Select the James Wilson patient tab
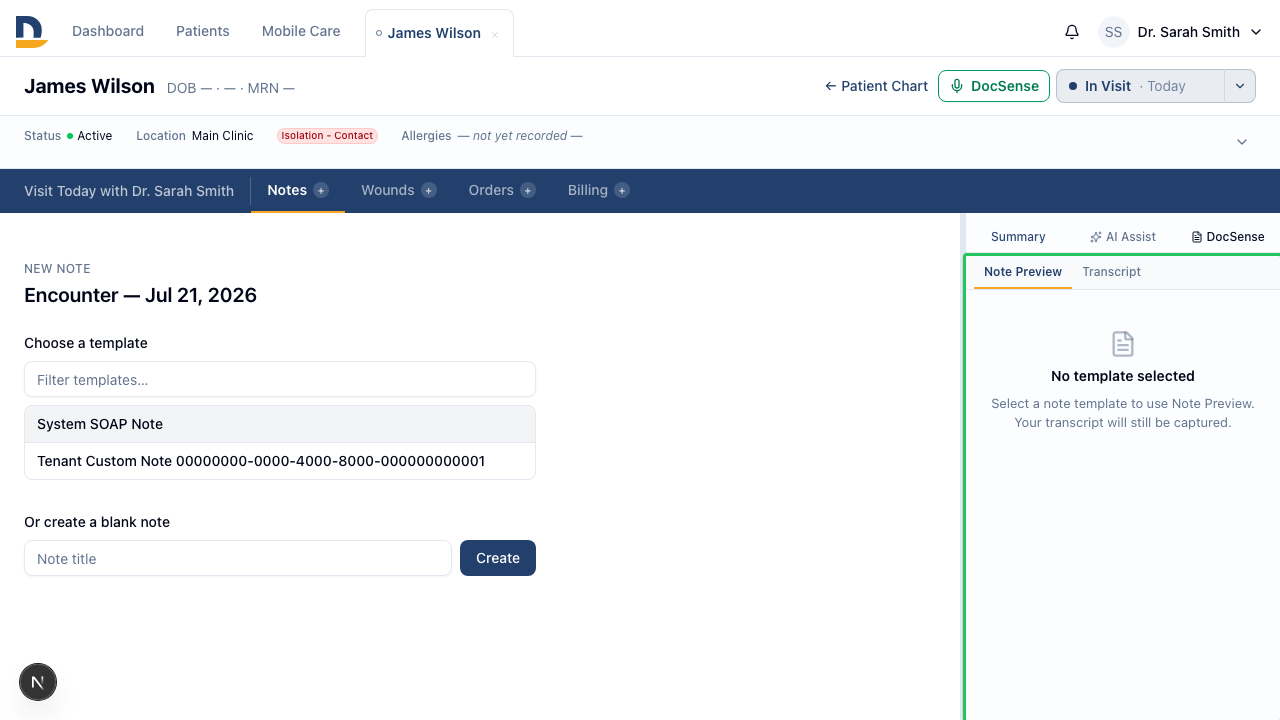Screen dimensions: 1280x720 point(434,33)
